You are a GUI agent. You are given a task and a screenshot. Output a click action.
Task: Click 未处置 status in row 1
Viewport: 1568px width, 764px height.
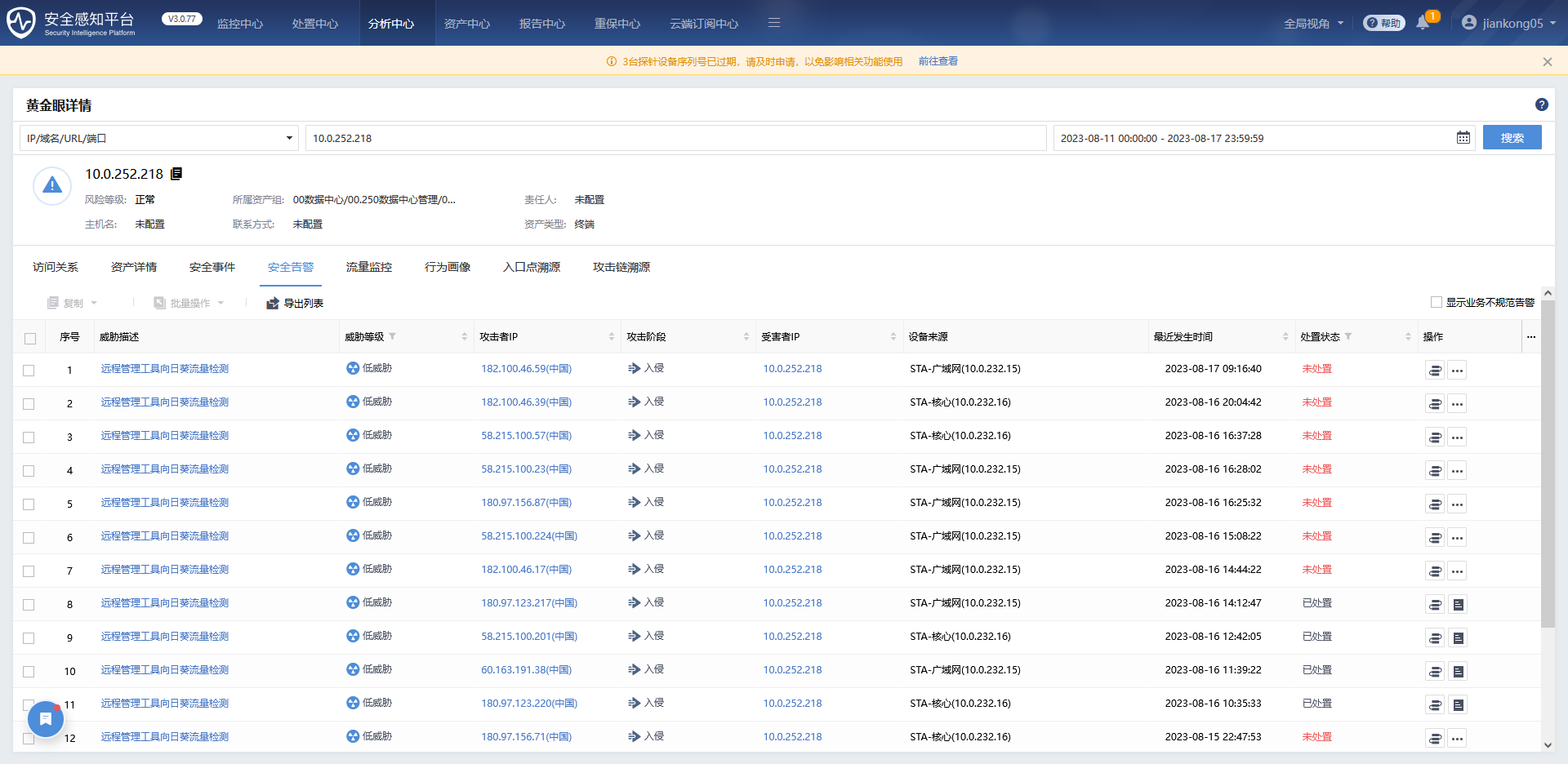(1317, 369)
